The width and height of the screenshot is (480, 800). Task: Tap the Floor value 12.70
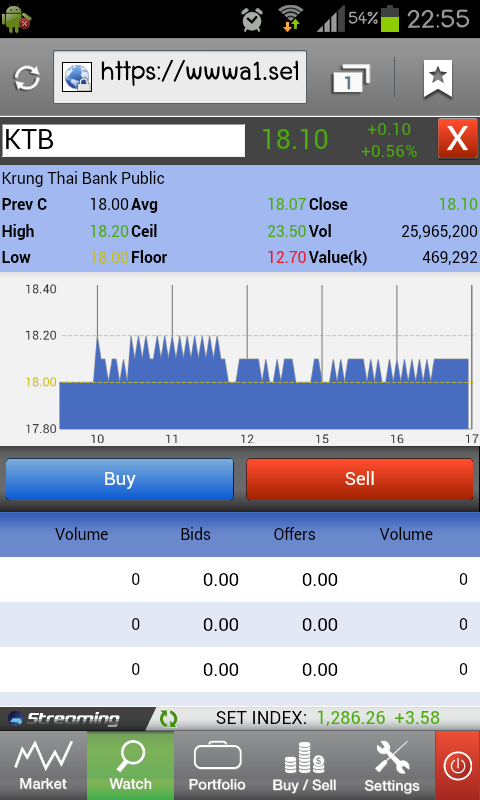point(287,257)
